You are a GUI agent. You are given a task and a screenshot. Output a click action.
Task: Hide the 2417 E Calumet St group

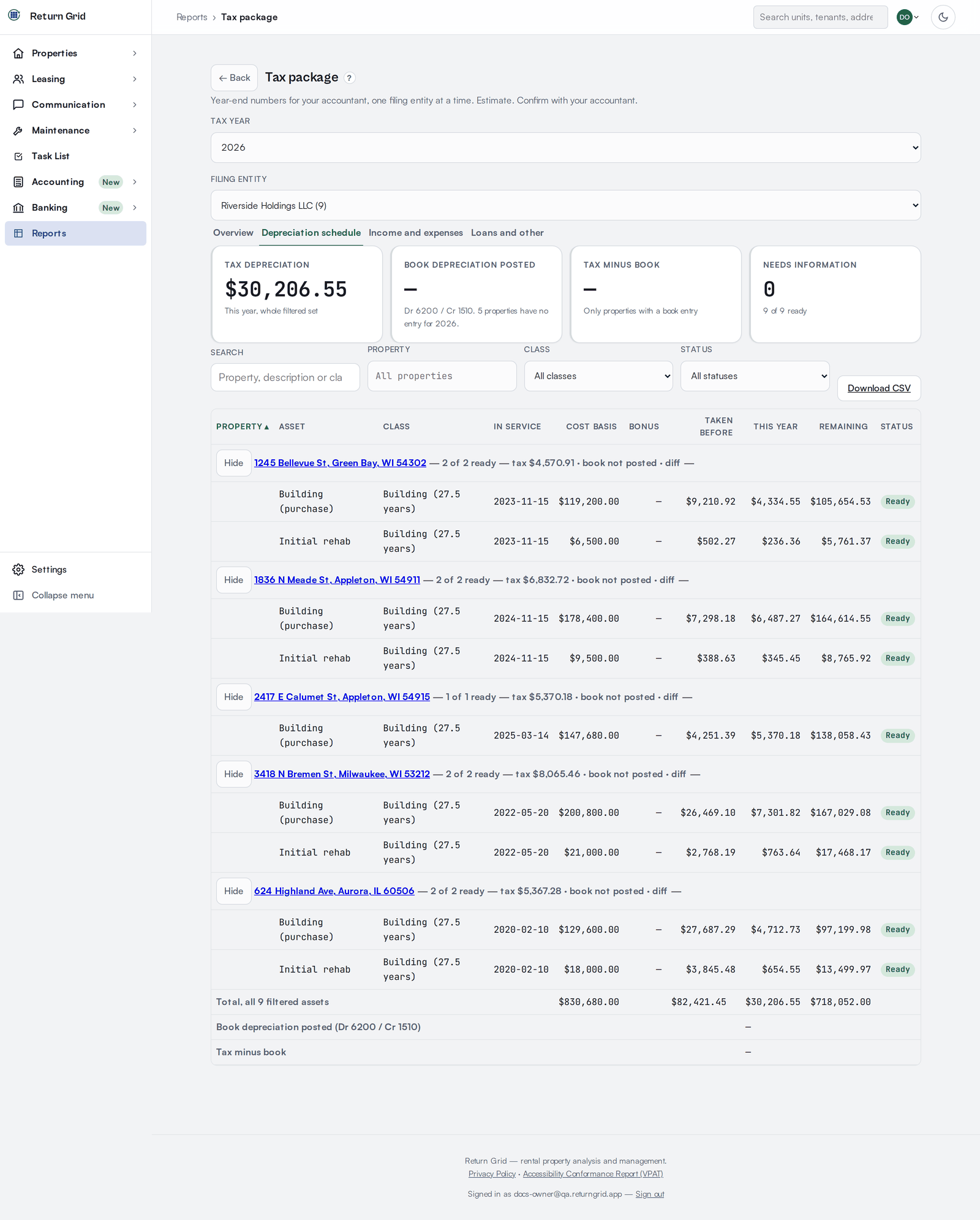tap(233, 697)
